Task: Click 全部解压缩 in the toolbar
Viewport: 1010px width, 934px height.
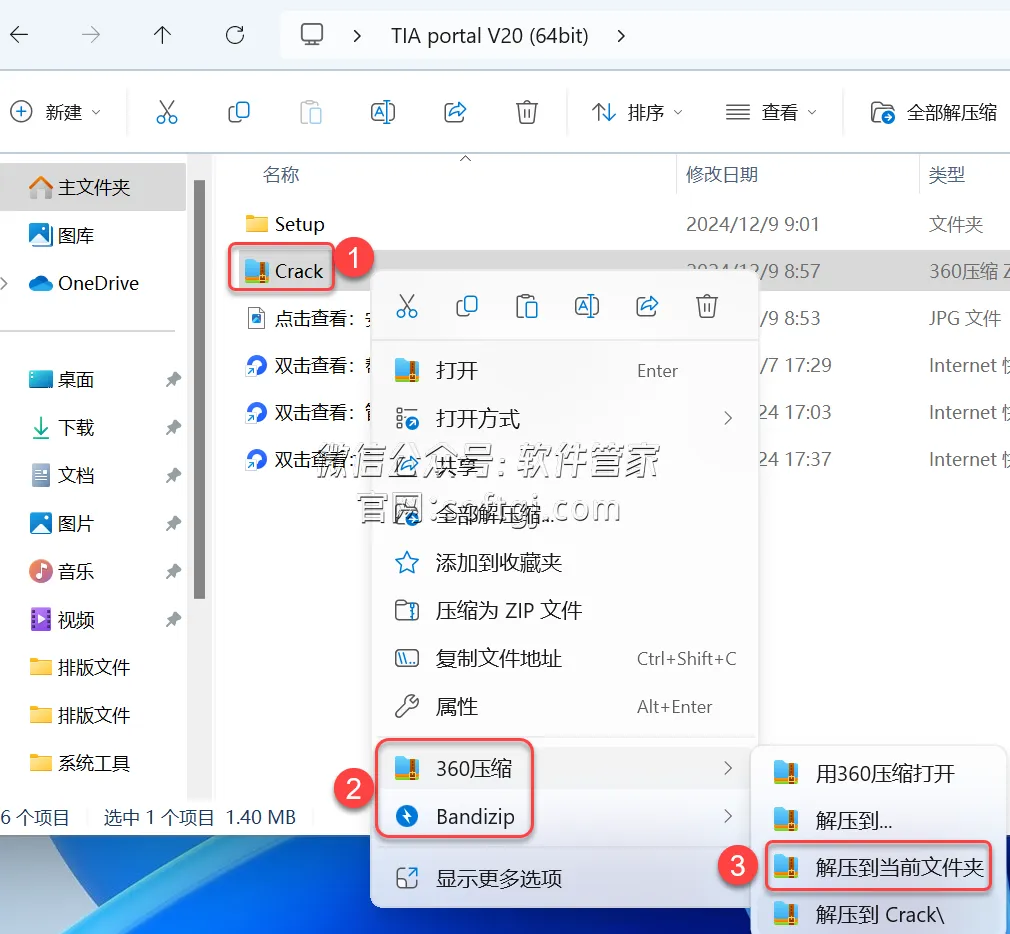Action: [934, 113]
